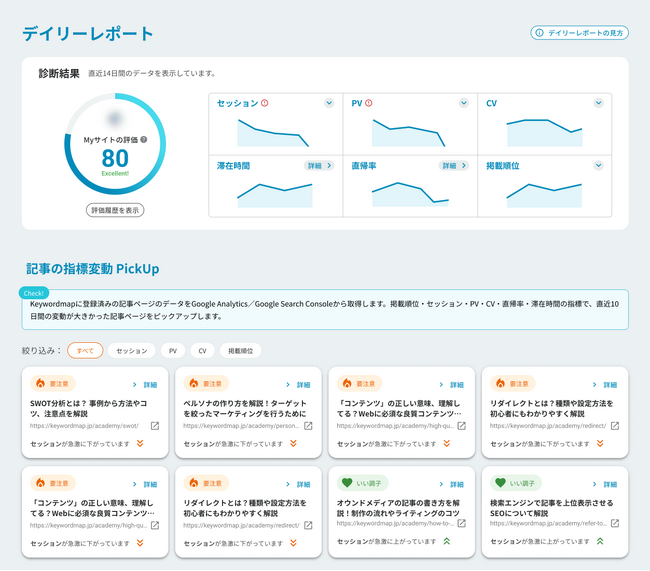The image size is (650, 571).
Task: Click external link icon for second-row high-qu URL
Action: pos(155,525)
